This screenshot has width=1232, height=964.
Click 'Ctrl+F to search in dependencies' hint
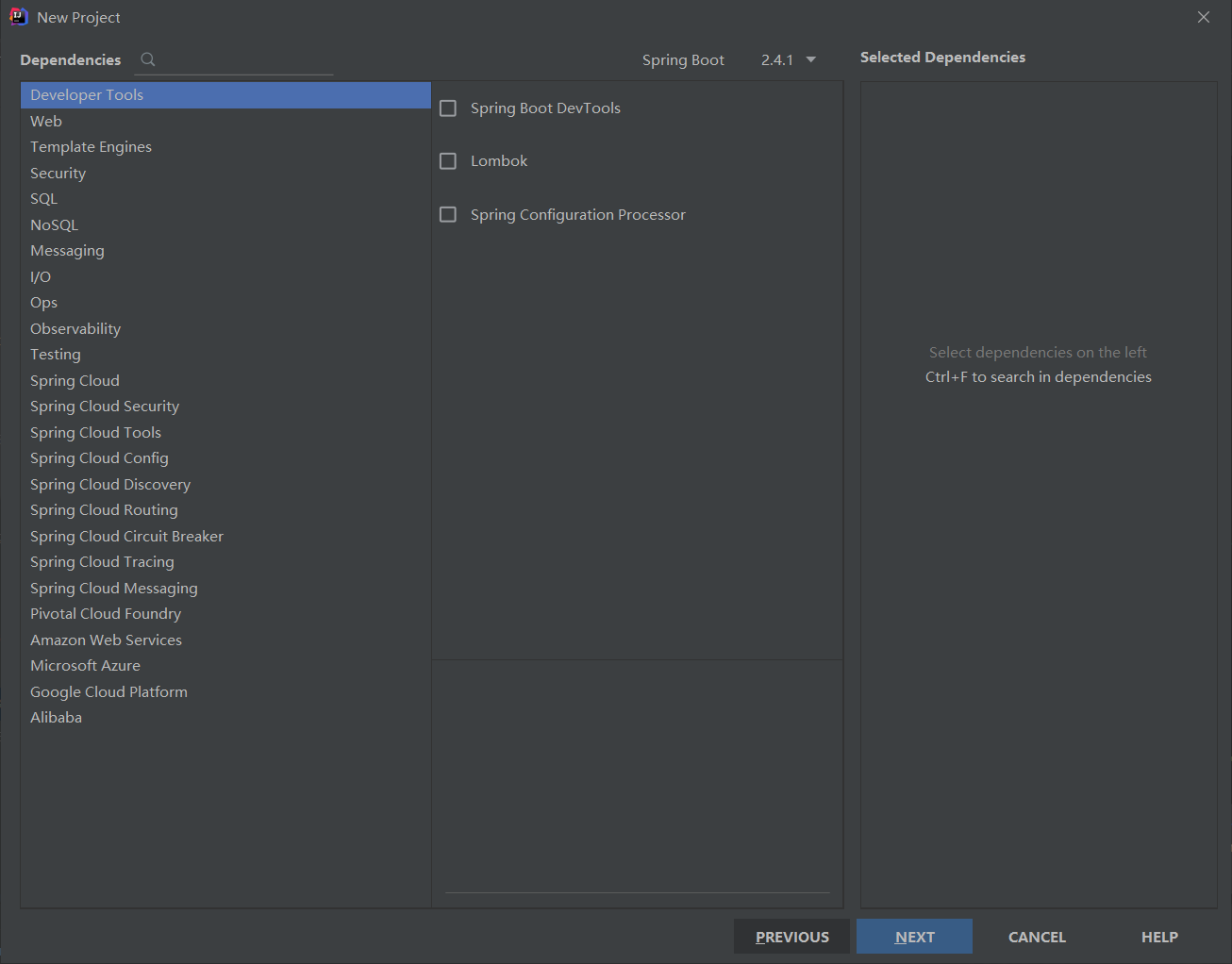tap(1038, 377)
